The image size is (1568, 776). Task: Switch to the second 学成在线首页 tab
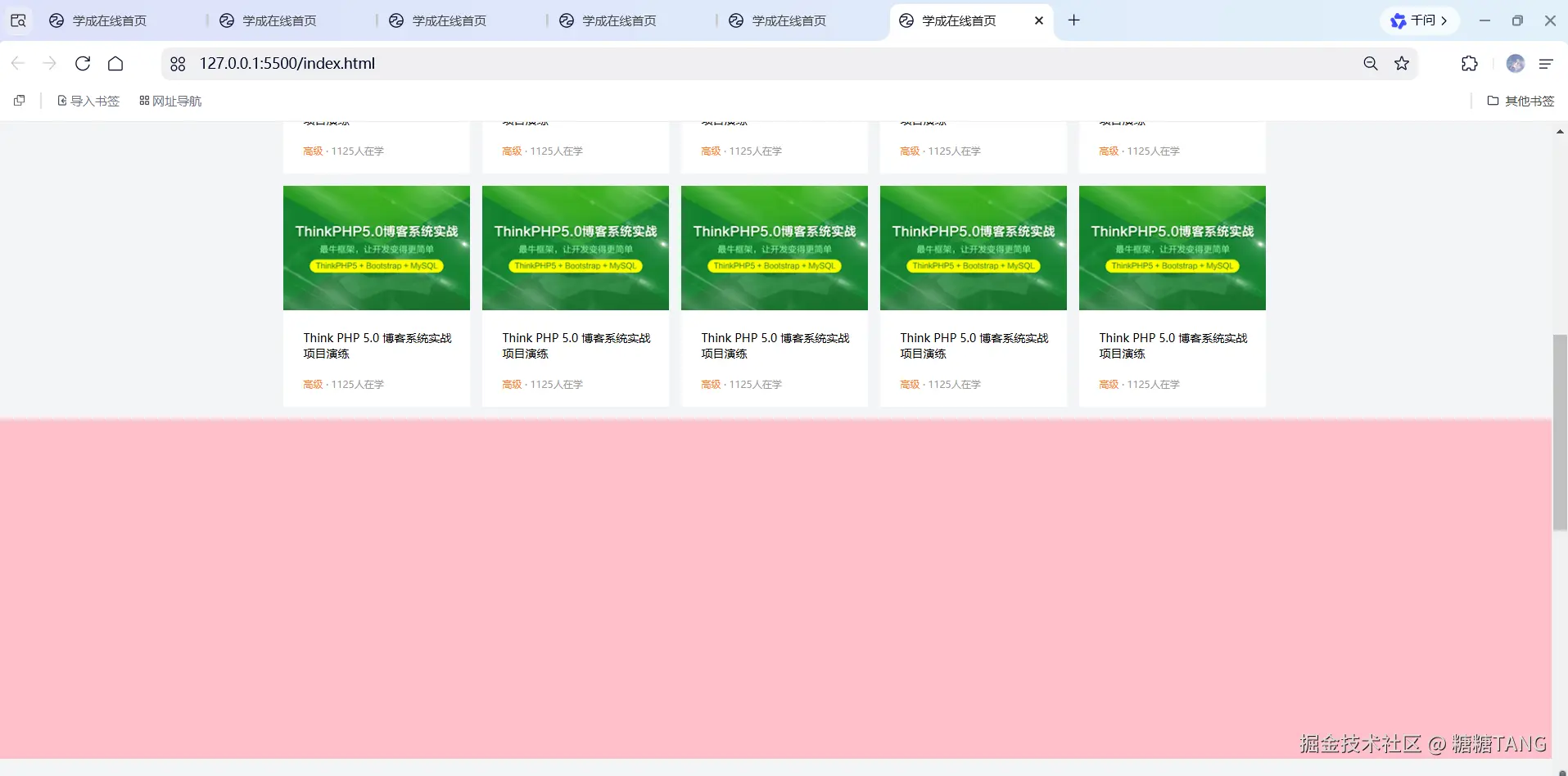[288, 20]
